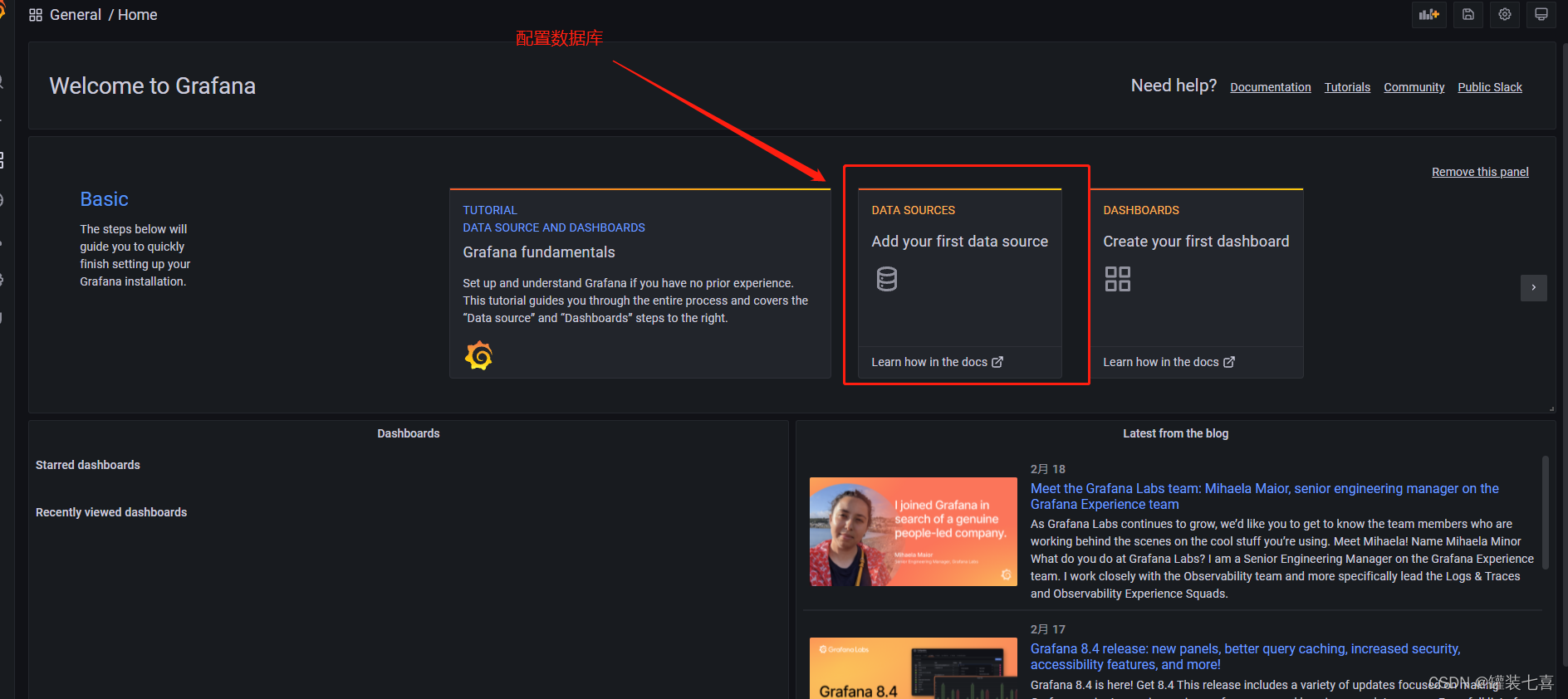Open the Grafana fundamentals tutorial card

point(640,284)
